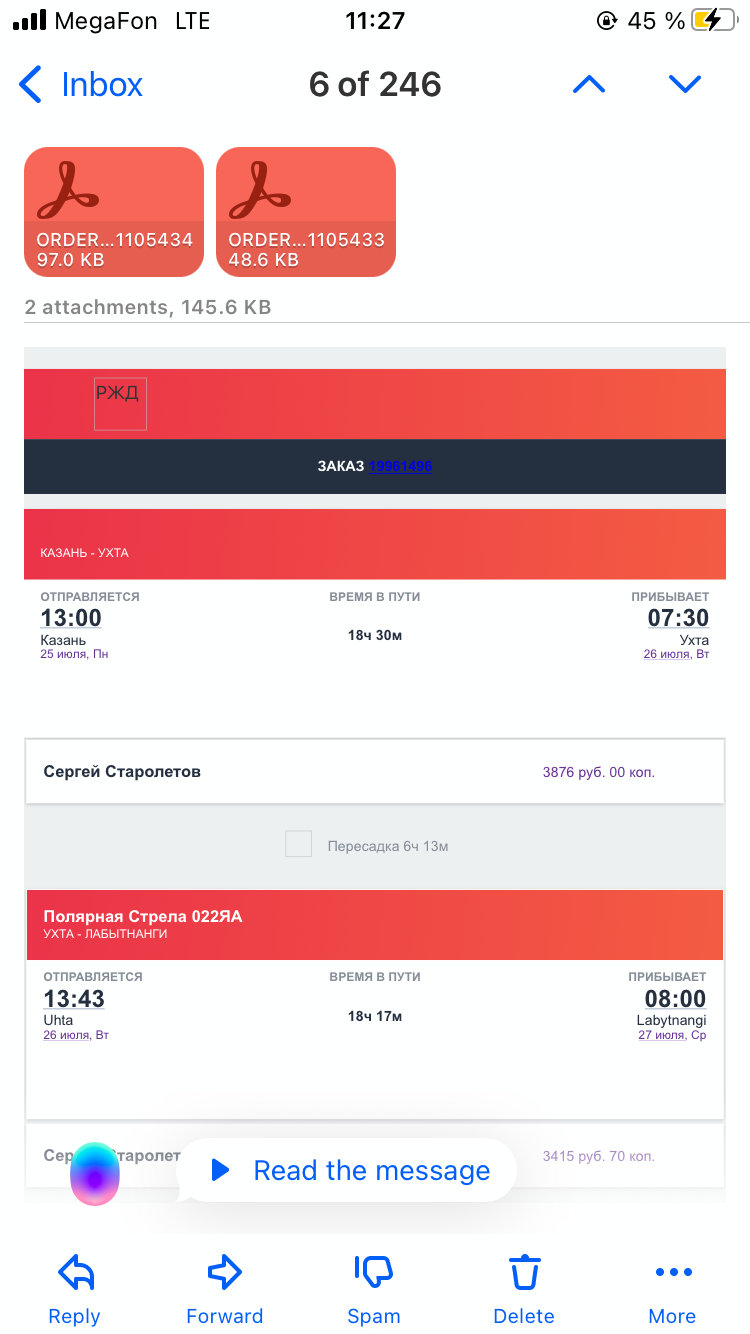This screenshot has height=1334, width=750.
Task: Open More options menu
Action: tap(673, 1289)
